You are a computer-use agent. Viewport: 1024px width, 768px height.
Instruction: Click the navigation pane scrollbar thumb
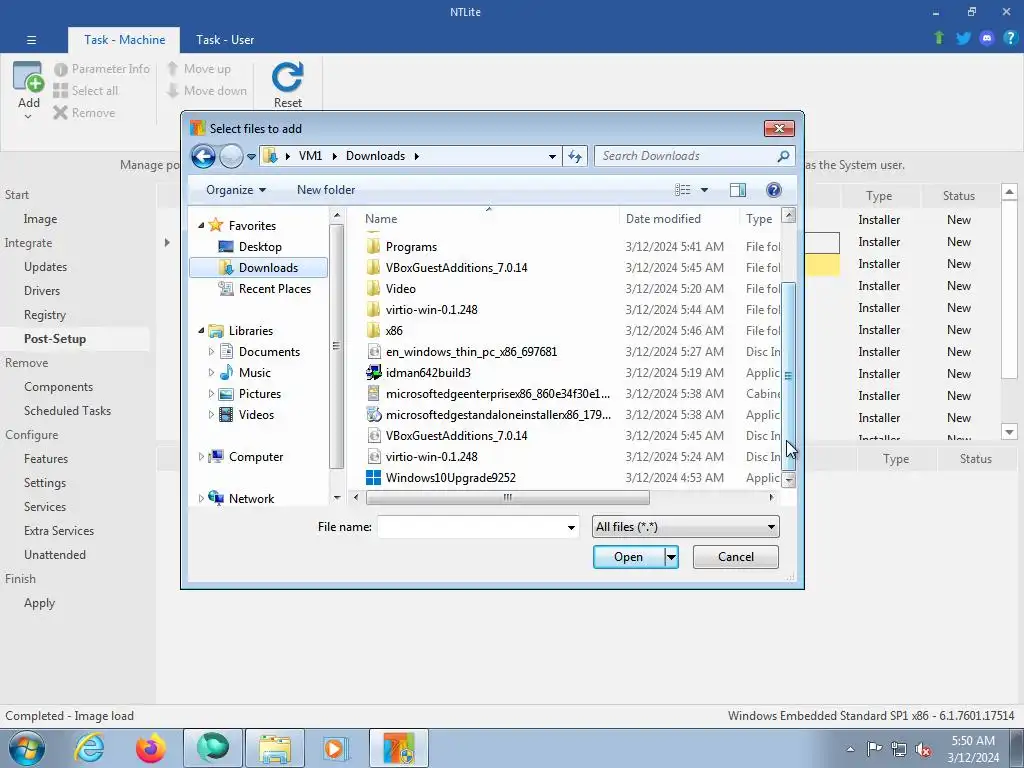point(336,346)
